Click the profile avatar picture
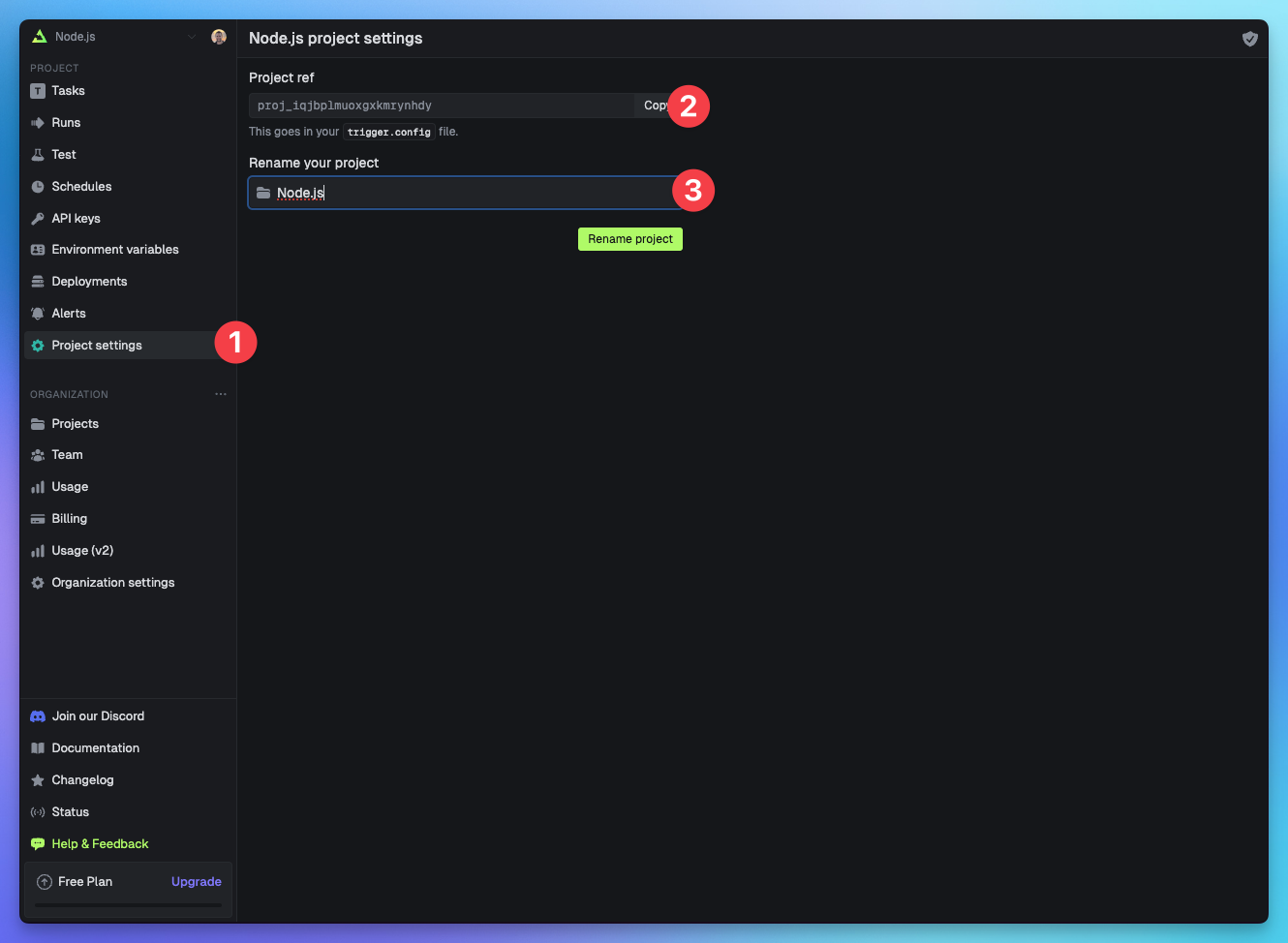This screenshot has height=943, width=1288. point(218,36)
